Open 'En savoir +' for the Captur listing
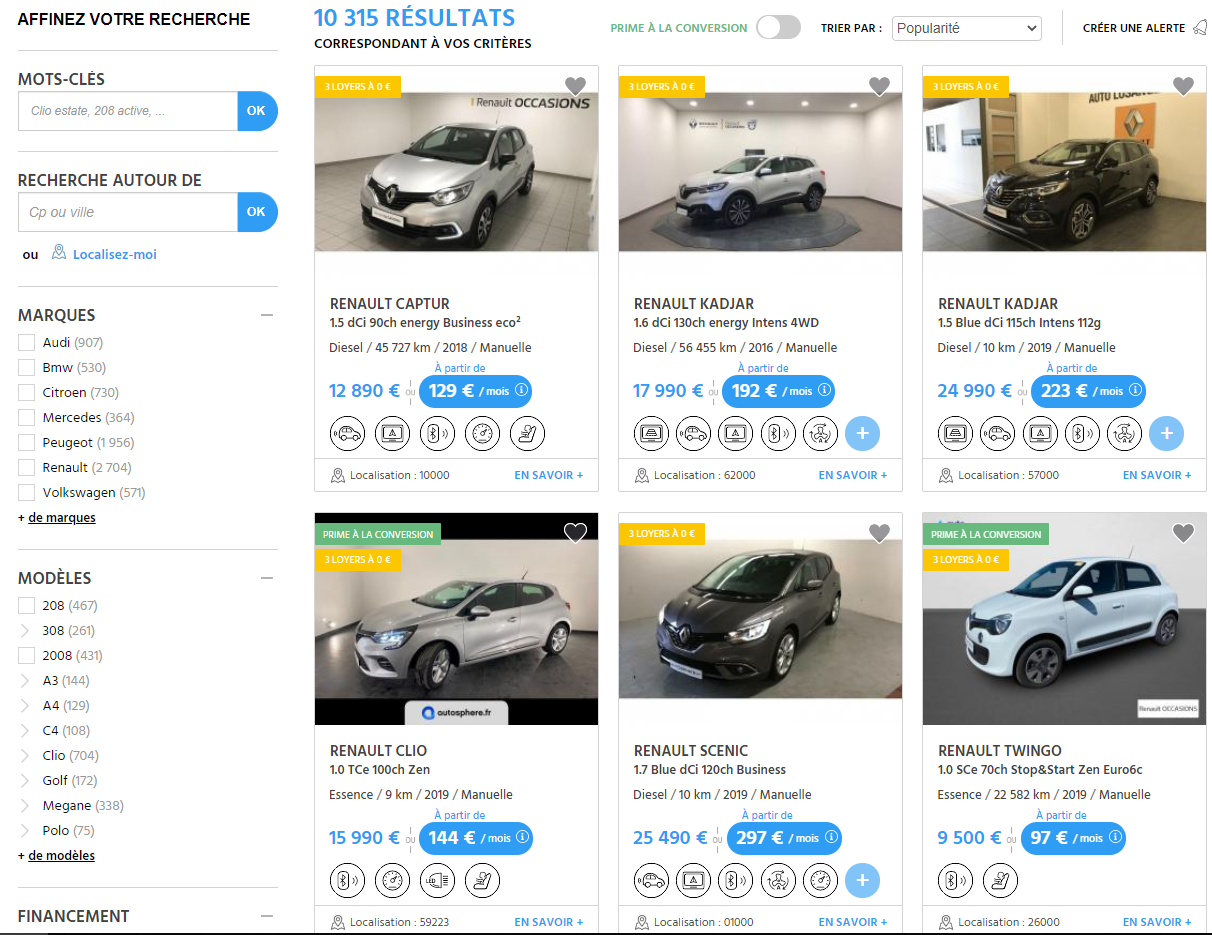This screenshot has width=1212, height=935. [549, 475]
